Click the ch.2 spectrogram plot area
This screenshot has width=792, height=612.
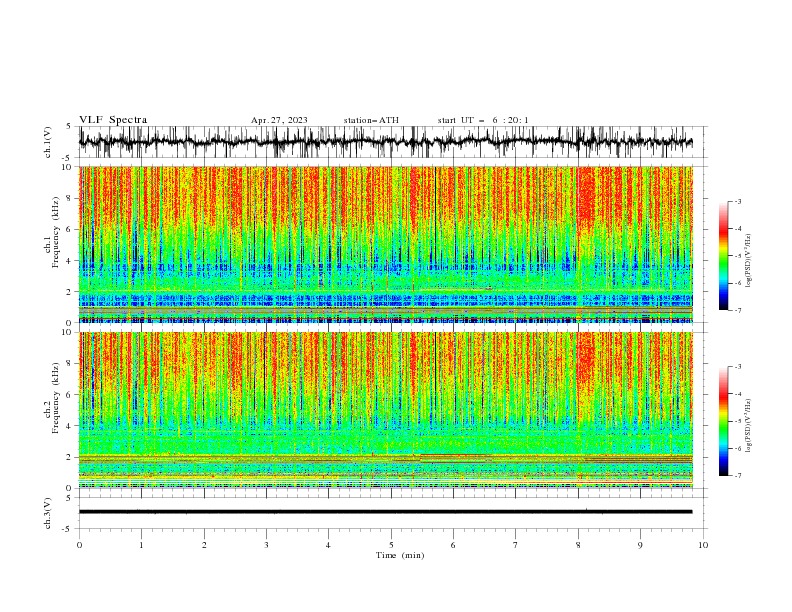386,410
